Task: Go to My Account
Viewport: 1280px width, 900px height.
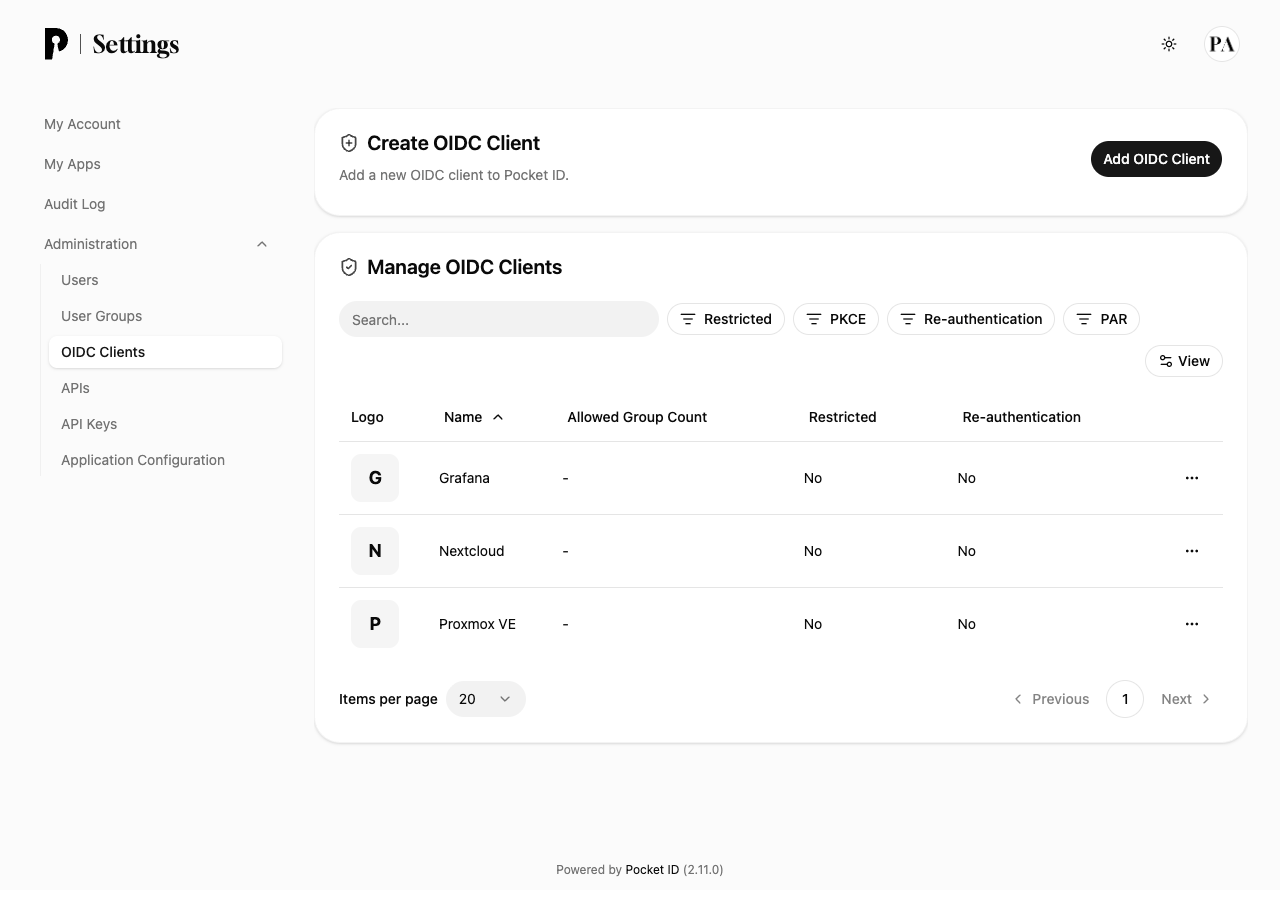Action: click(x=82, y=124)
